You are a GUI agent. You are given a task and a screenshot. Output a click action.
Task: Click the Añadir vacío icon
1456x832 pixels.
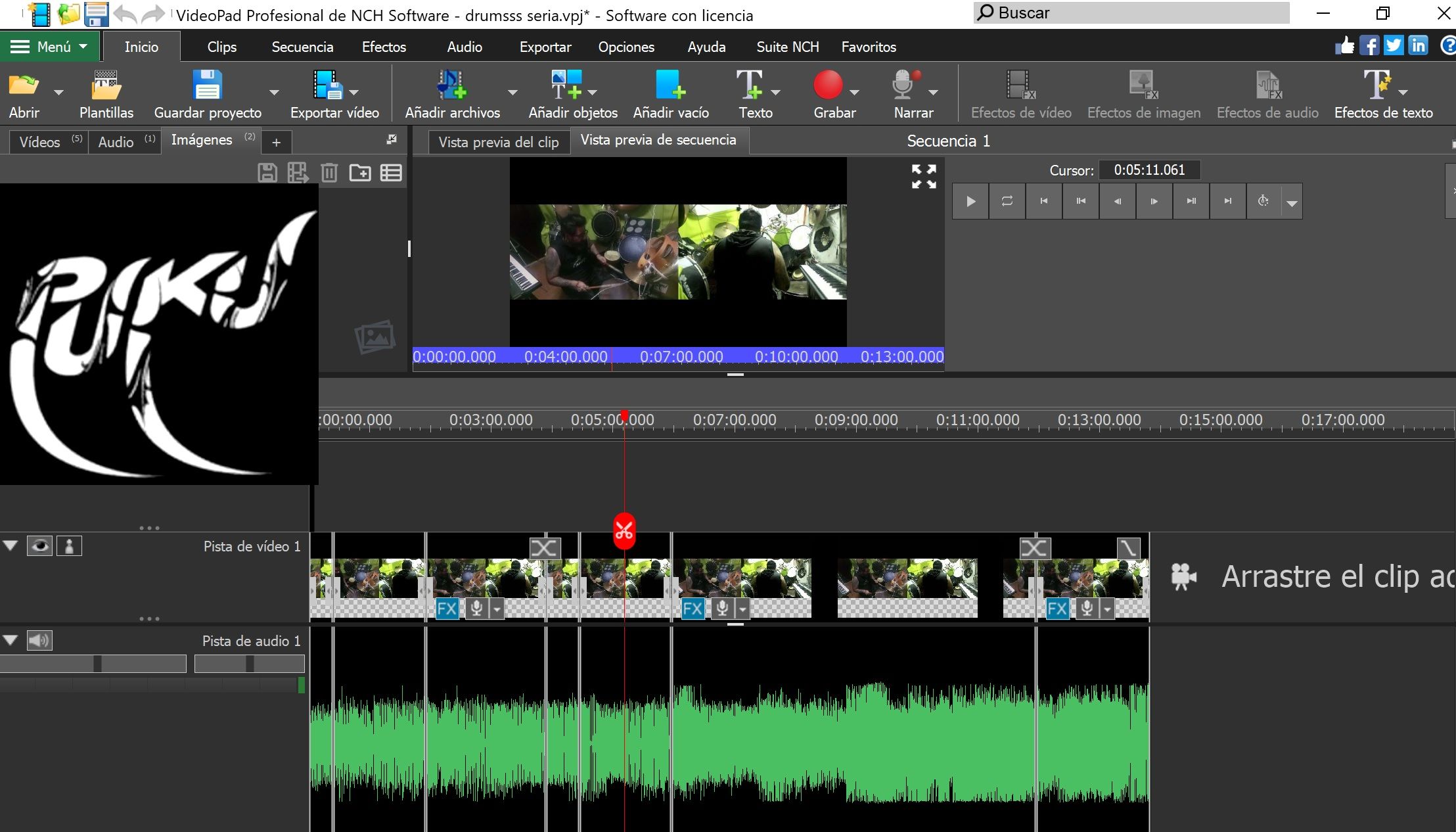[670, 85]
